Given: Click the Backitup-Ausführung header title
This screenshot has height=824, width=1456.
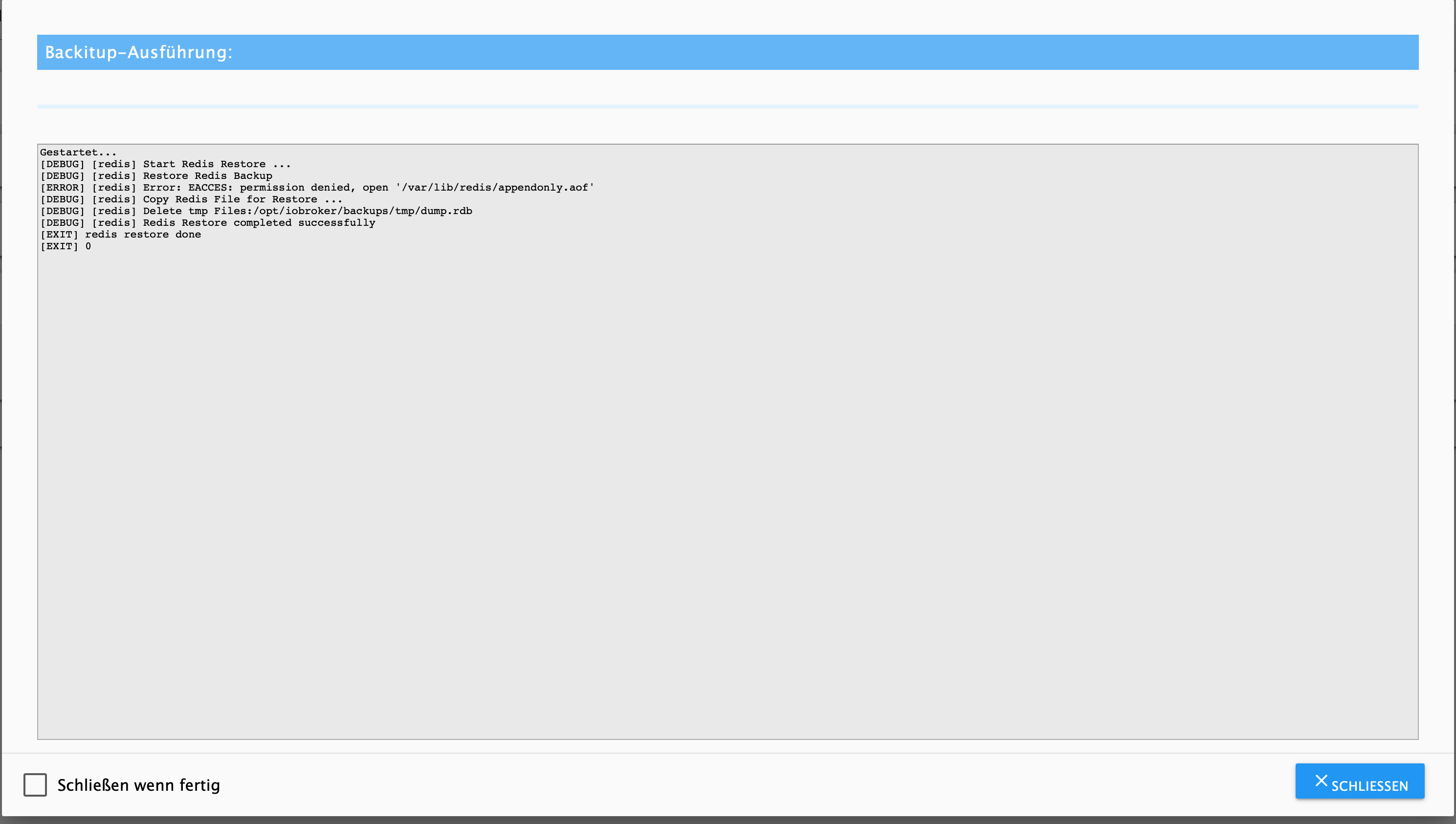Looking at the screenshot, I should 139,52.
